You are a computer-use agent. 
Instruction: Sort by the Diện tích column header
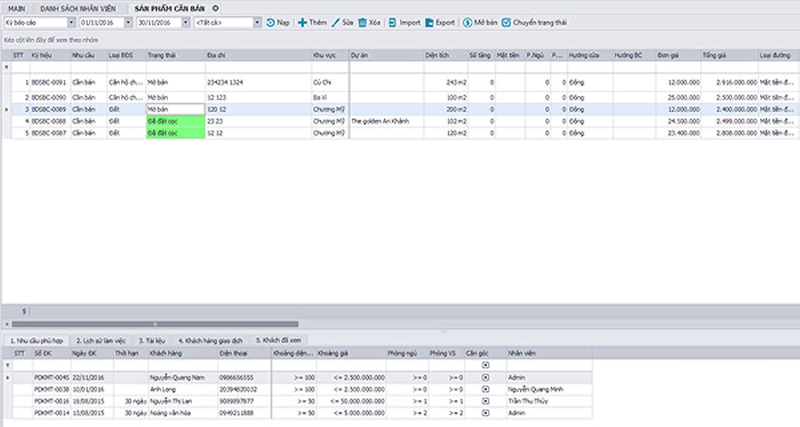445,55
